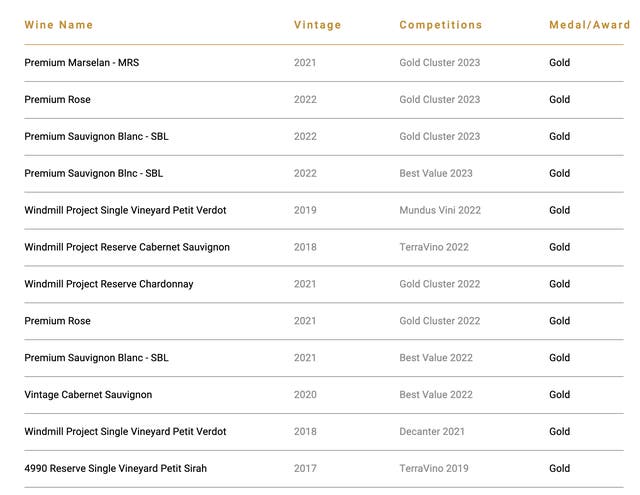Click the 2017 vintage value
The height and width of the screenshot is (495, 640).
[305, 468]
